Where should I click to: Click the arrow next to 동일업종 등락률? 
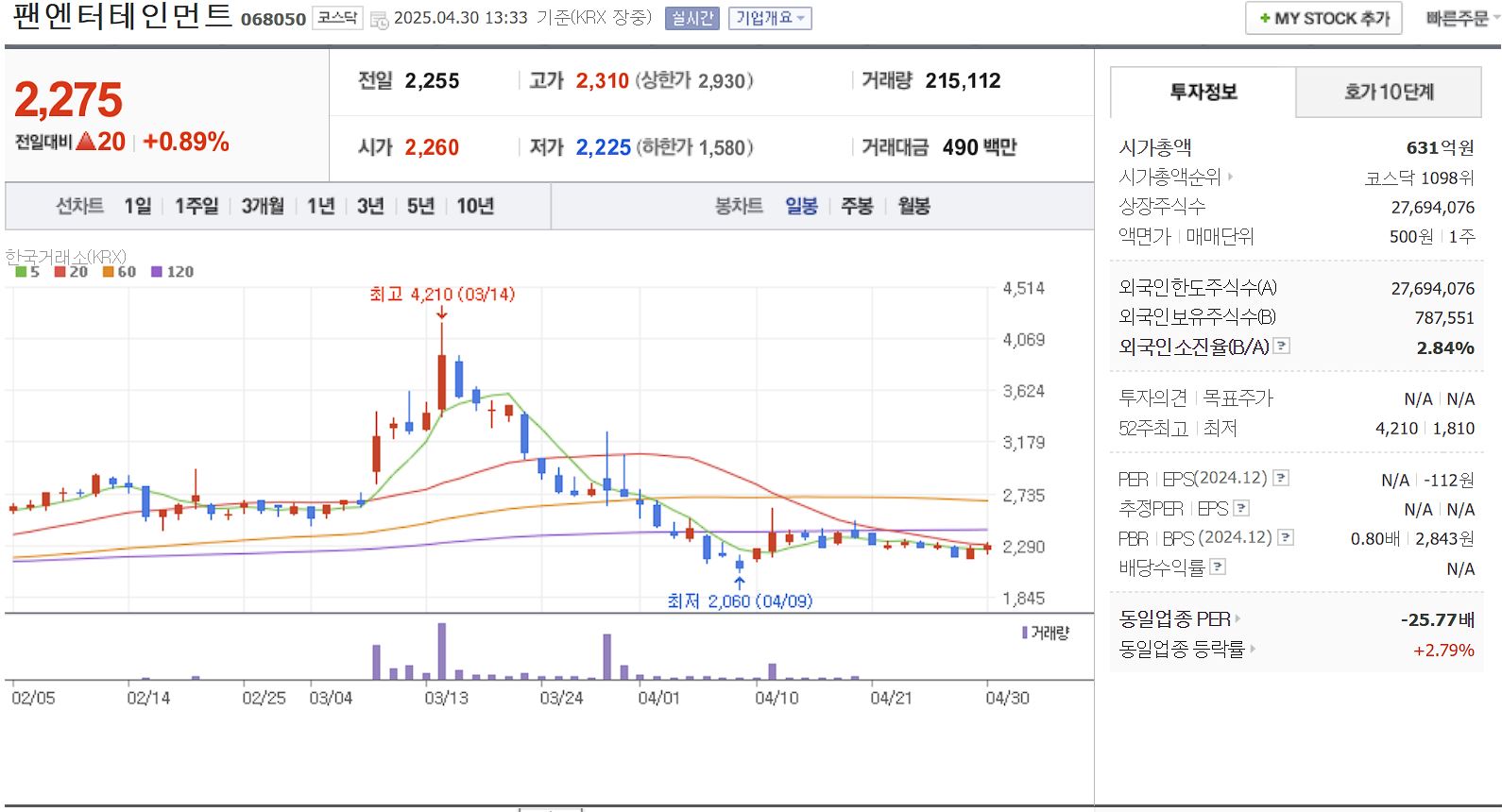(x=1253, y=649)
